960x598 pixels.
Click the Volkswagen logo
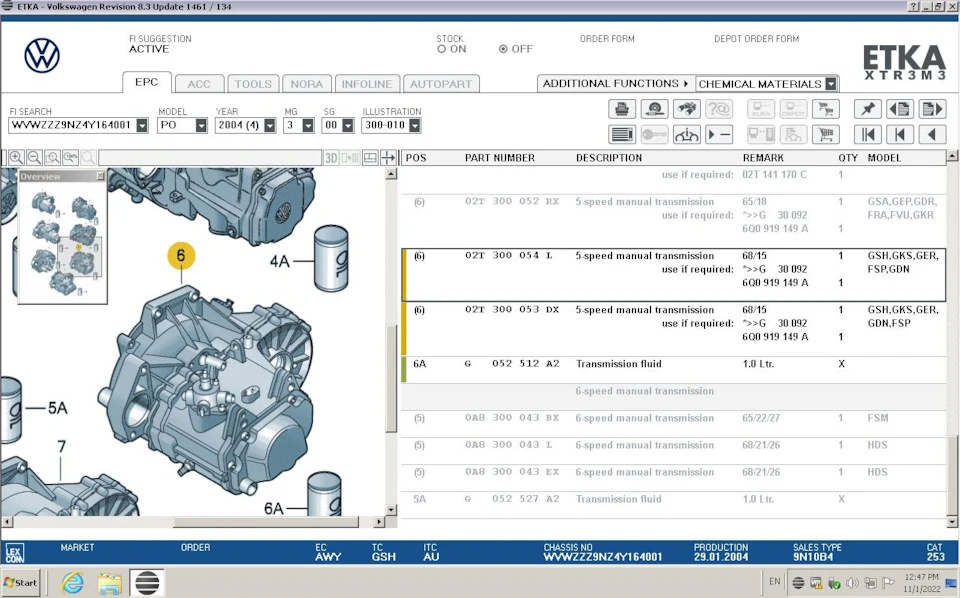42,56
